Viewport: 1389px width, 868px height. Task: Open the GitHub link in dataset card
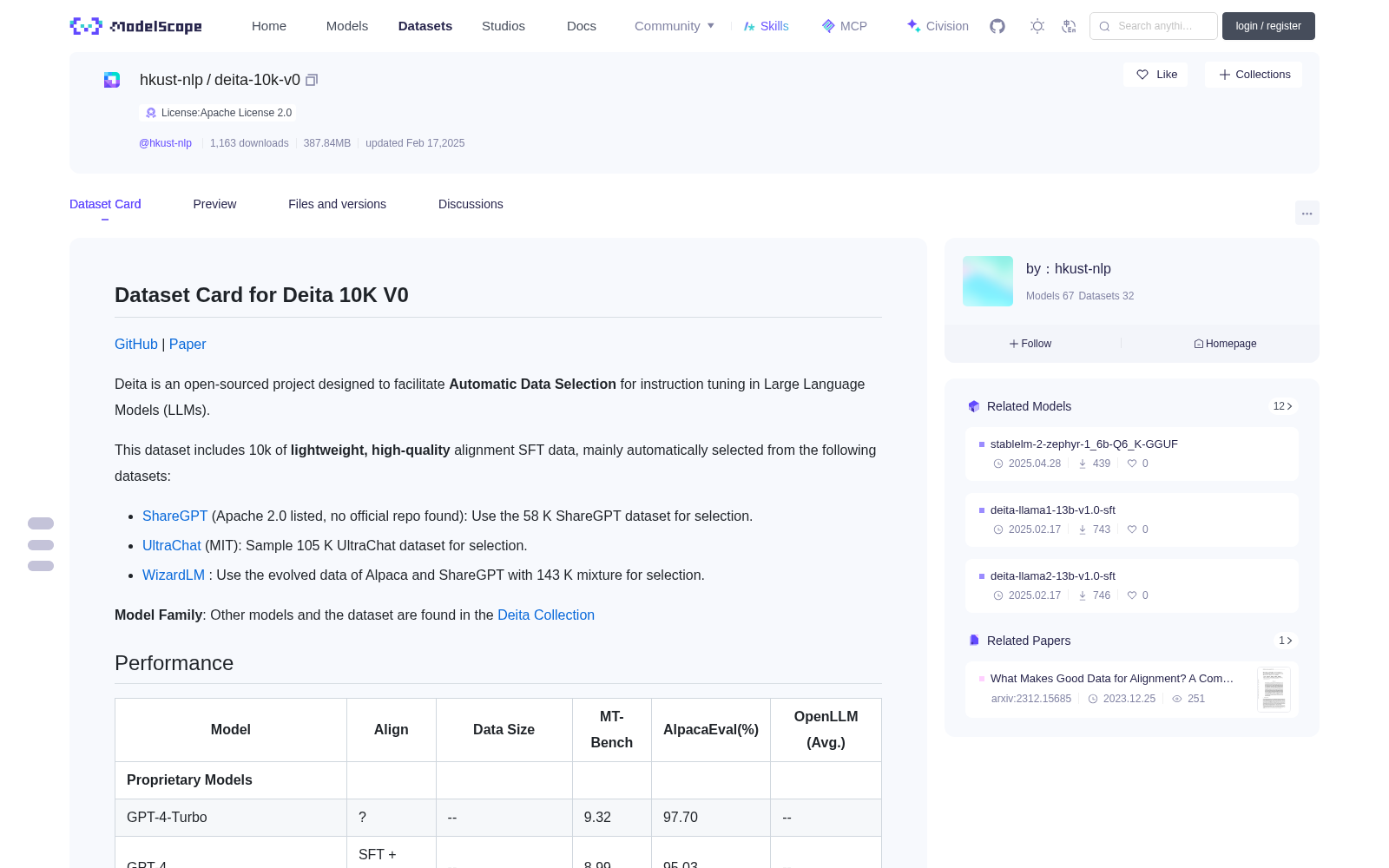point(136,344)
